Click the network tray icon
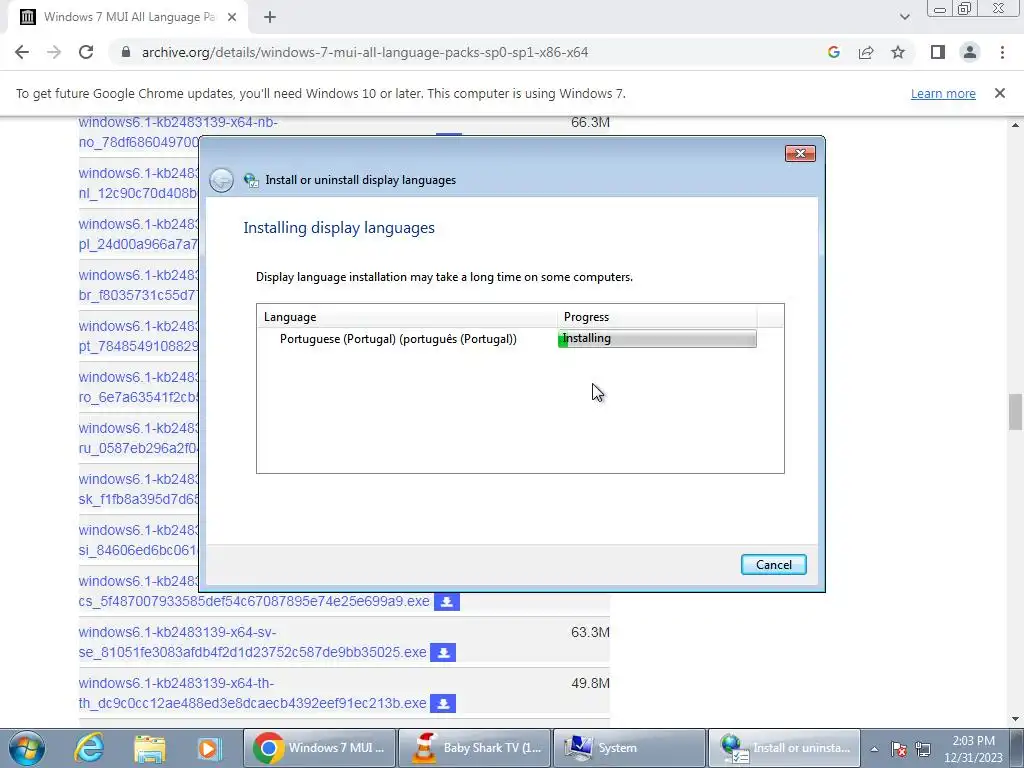1024x768 pixels. coord(923,749)
